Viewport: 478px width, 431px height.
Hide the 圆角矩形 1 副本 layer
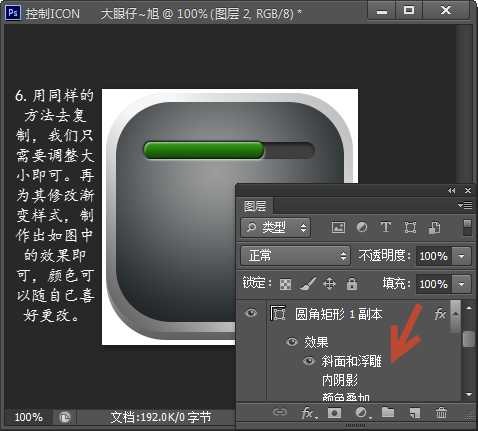(x=251, y=313)
